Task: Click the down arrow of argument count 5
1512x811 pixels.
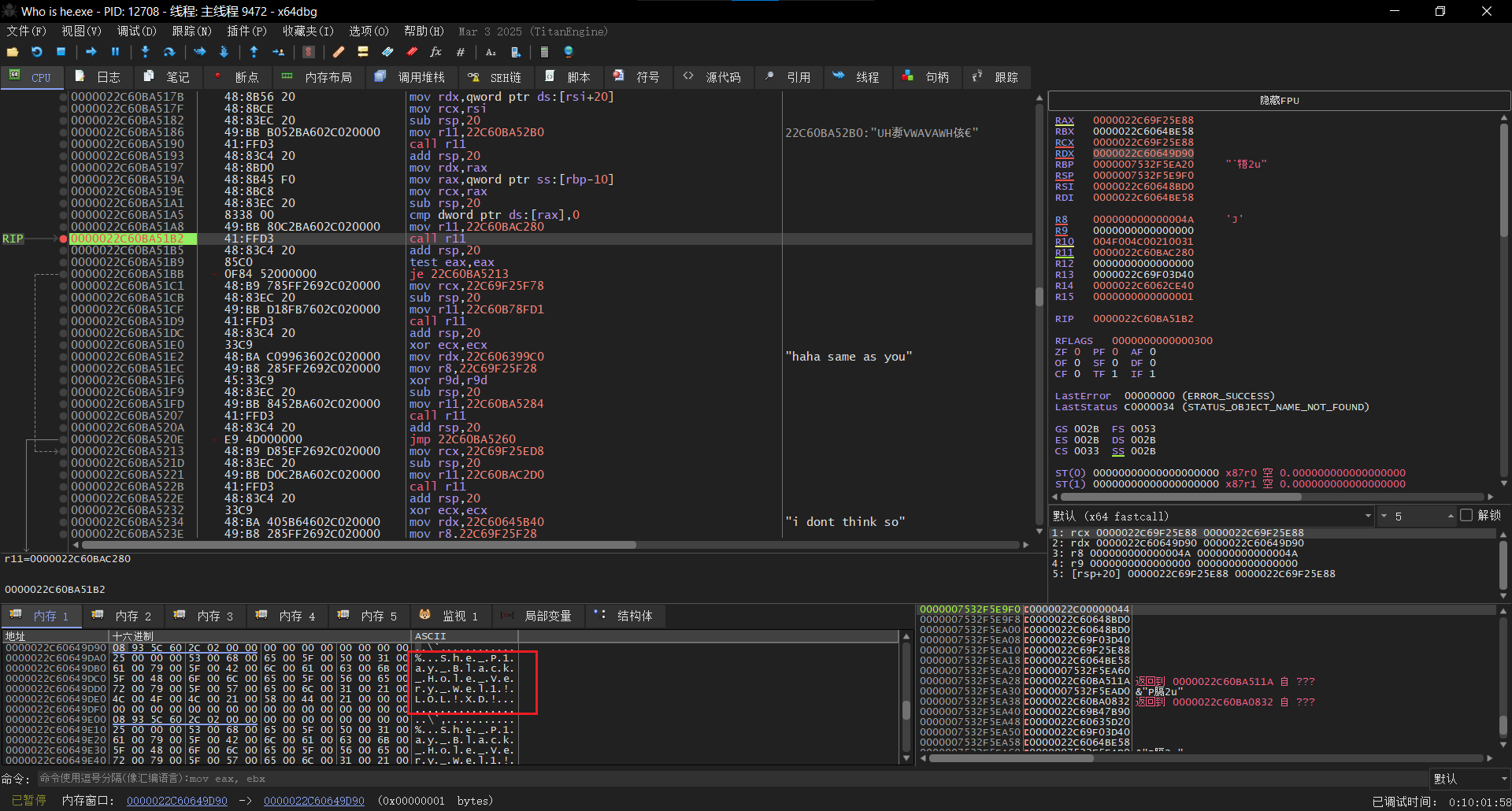Action: [1384, 517]
